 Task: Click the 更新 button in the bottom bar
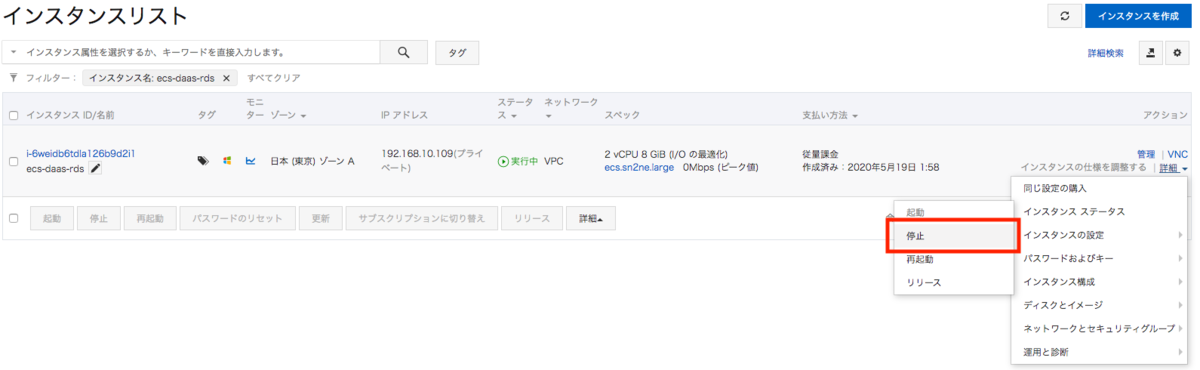pyautogui.click(x=321, y=218)
